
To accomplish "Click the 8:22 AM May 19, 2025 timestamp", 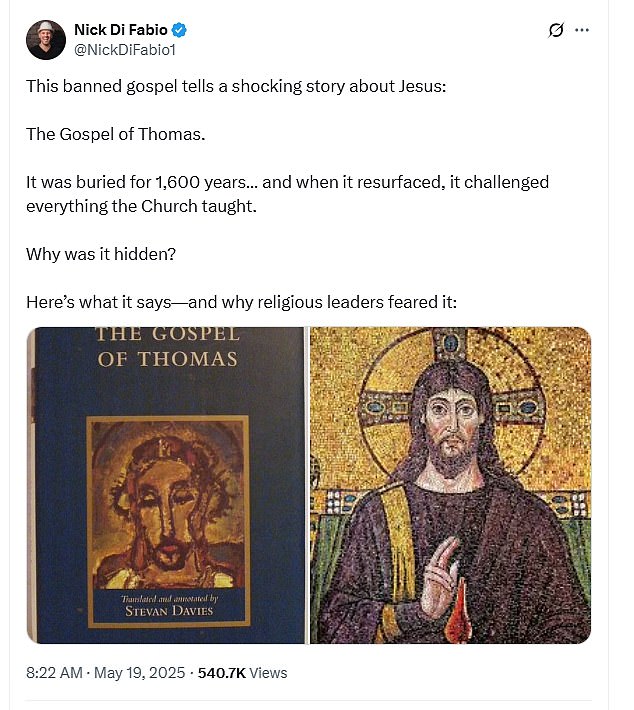I will coord(106,673).
